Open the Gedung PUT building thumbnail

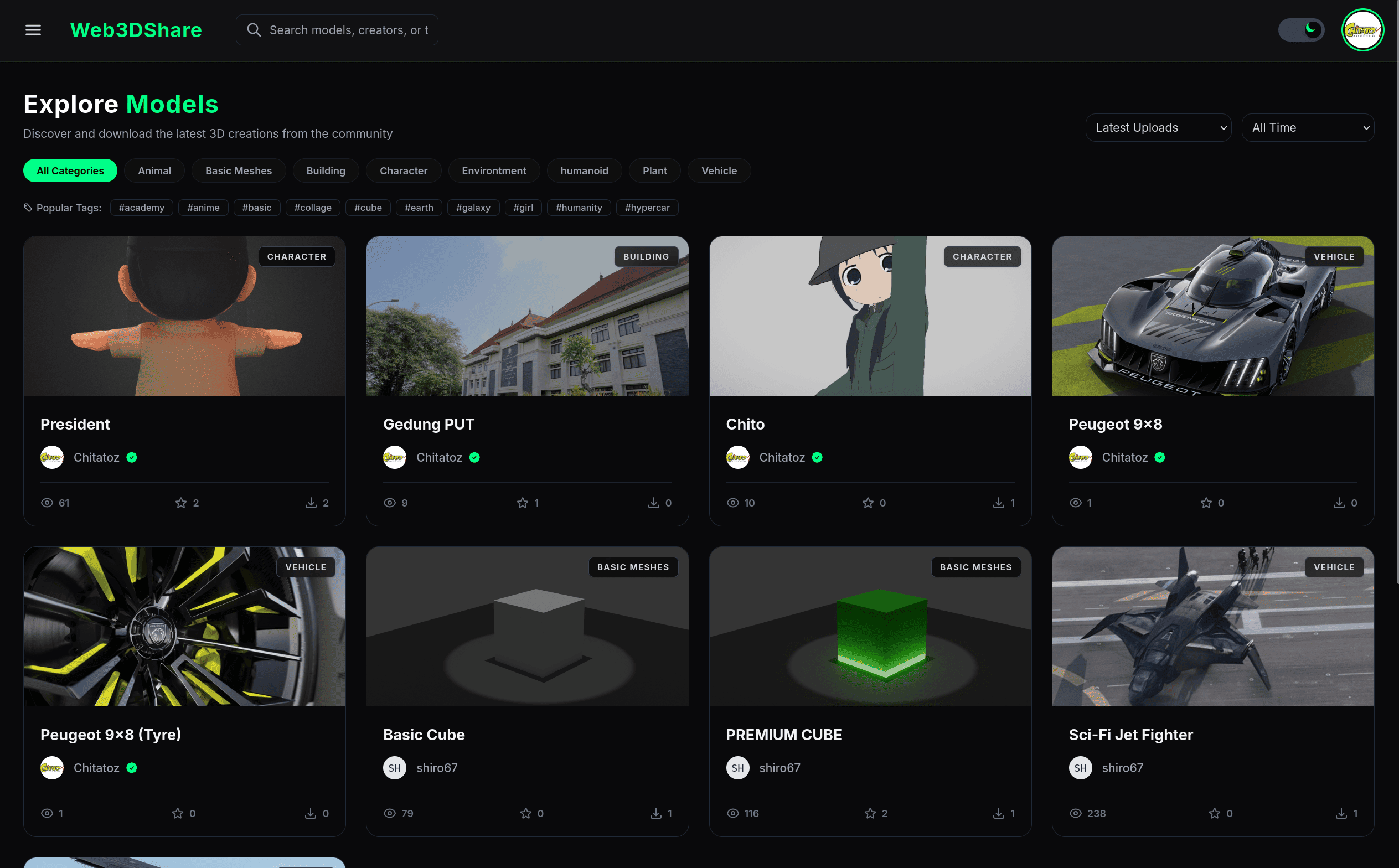pyautogui.click(x=527, y=316)
